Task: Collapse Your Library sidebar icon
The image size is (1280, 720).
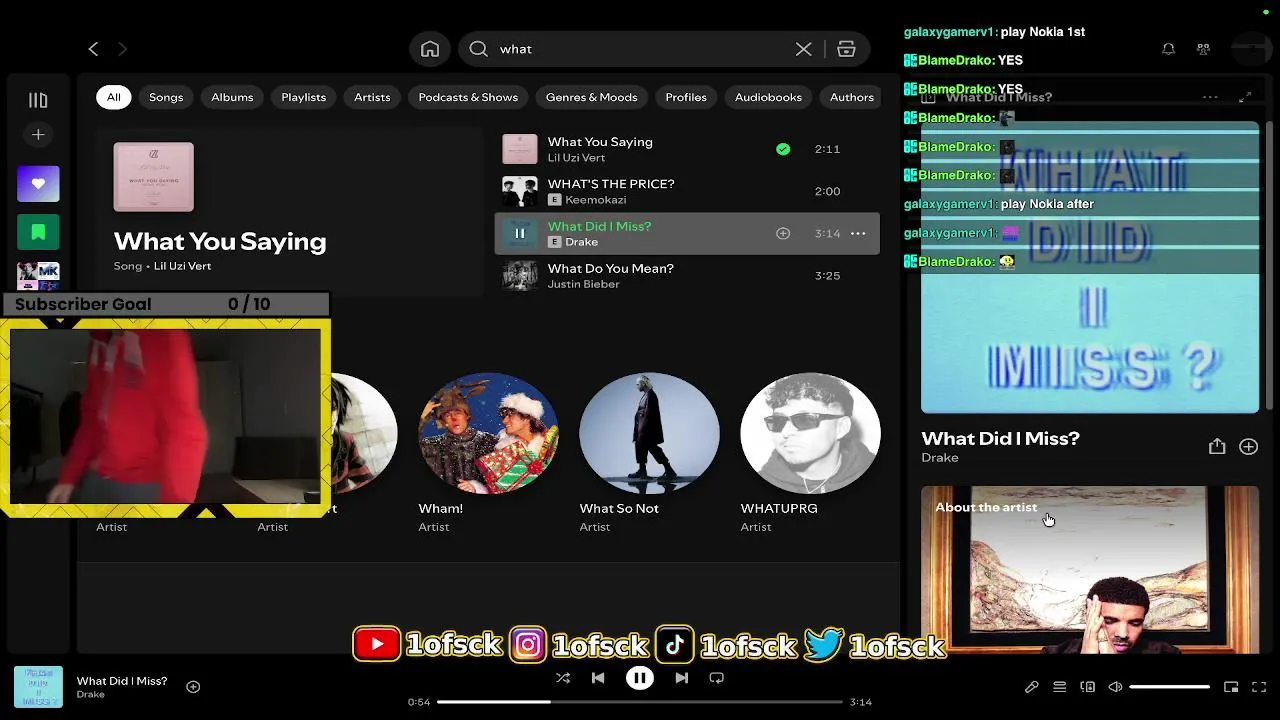Action: tap(38, 100)
